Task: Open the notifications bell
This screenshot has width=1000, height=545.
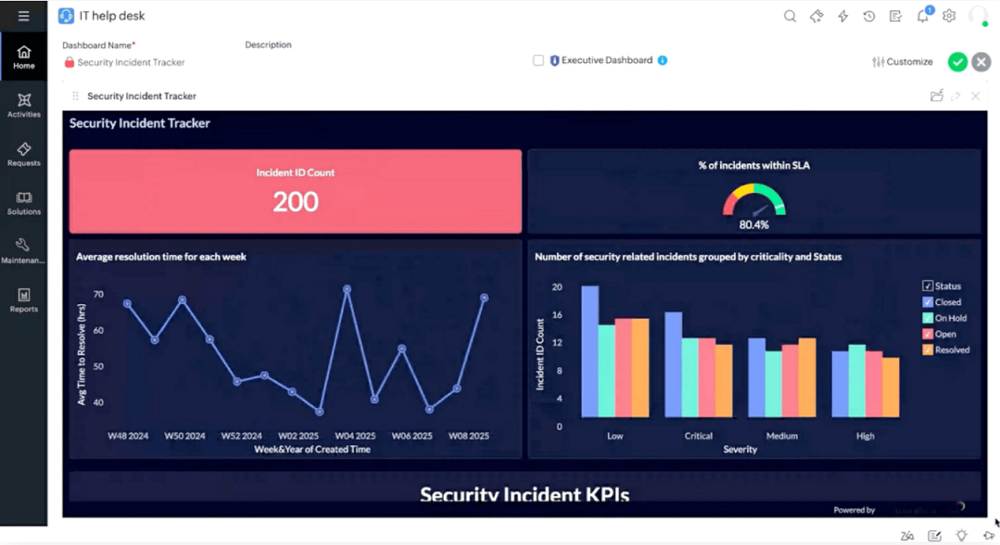Action: 923,16
